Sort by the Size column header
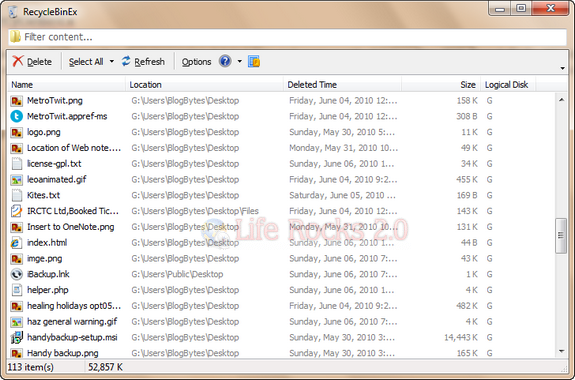Image resolution: width=575 pixels, height=380 pixels. click(441, 85)
